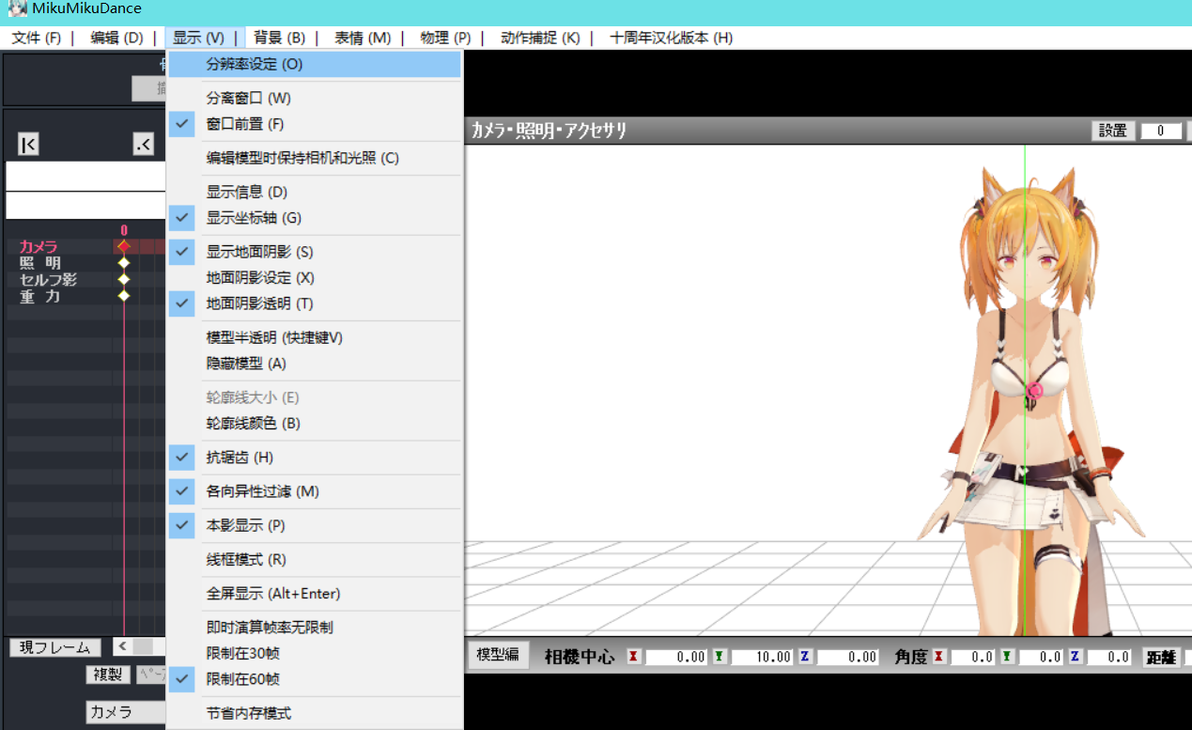Select 限制在30帧 frame rate option

315,653
